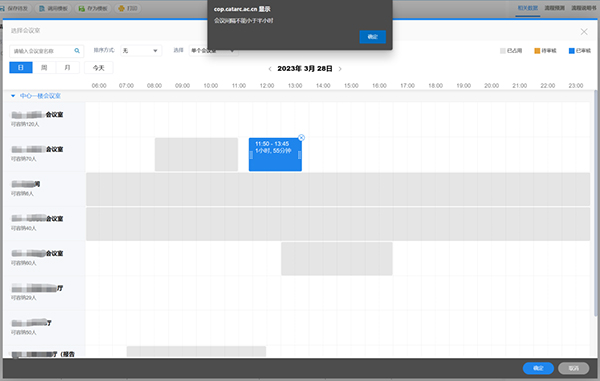Viewport: 600px width, 381px height.
Task: Click the room name search input field
Action: [42, 51]
